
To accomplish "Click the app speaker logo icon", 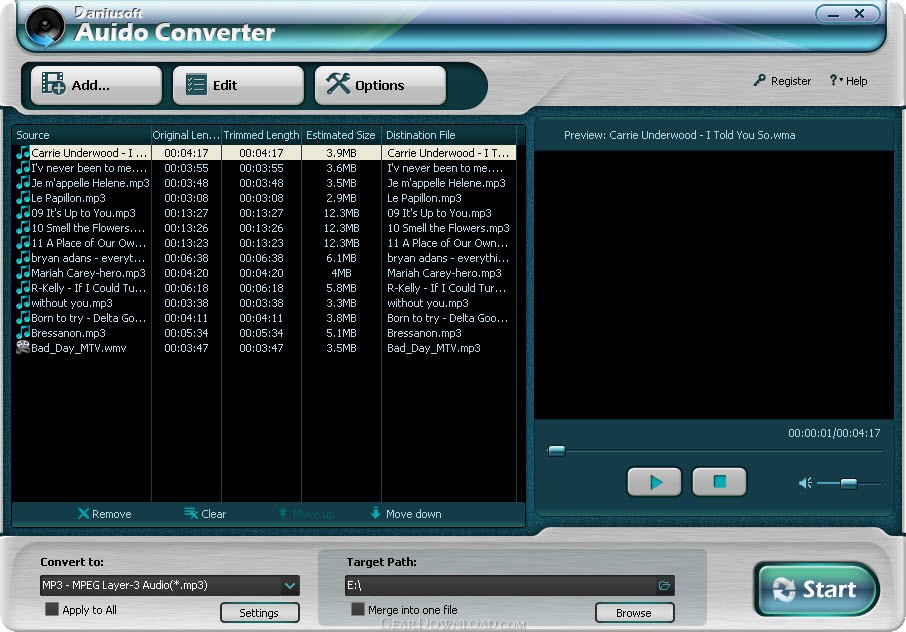I will (x=45, y=27).
